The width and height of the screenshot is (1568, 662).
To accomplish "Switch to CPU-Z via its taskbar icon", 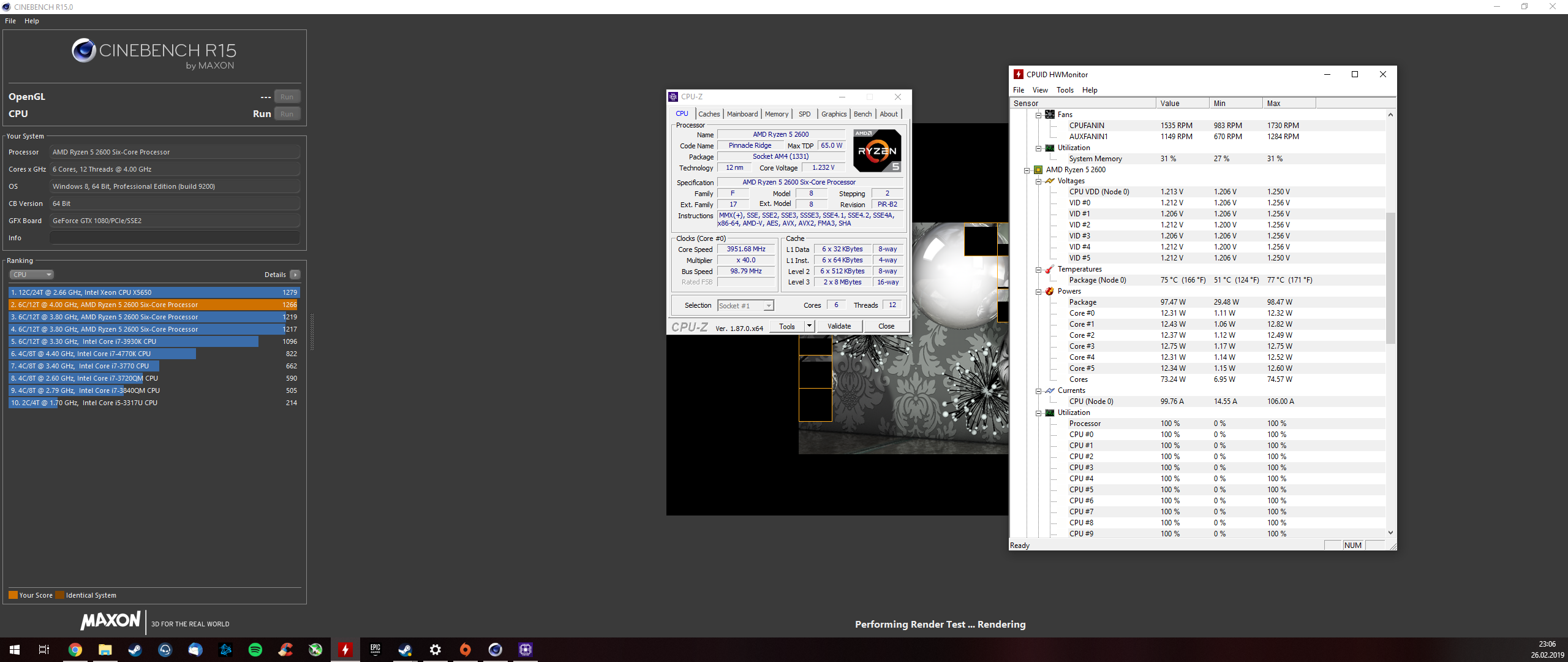I will 526,650.
